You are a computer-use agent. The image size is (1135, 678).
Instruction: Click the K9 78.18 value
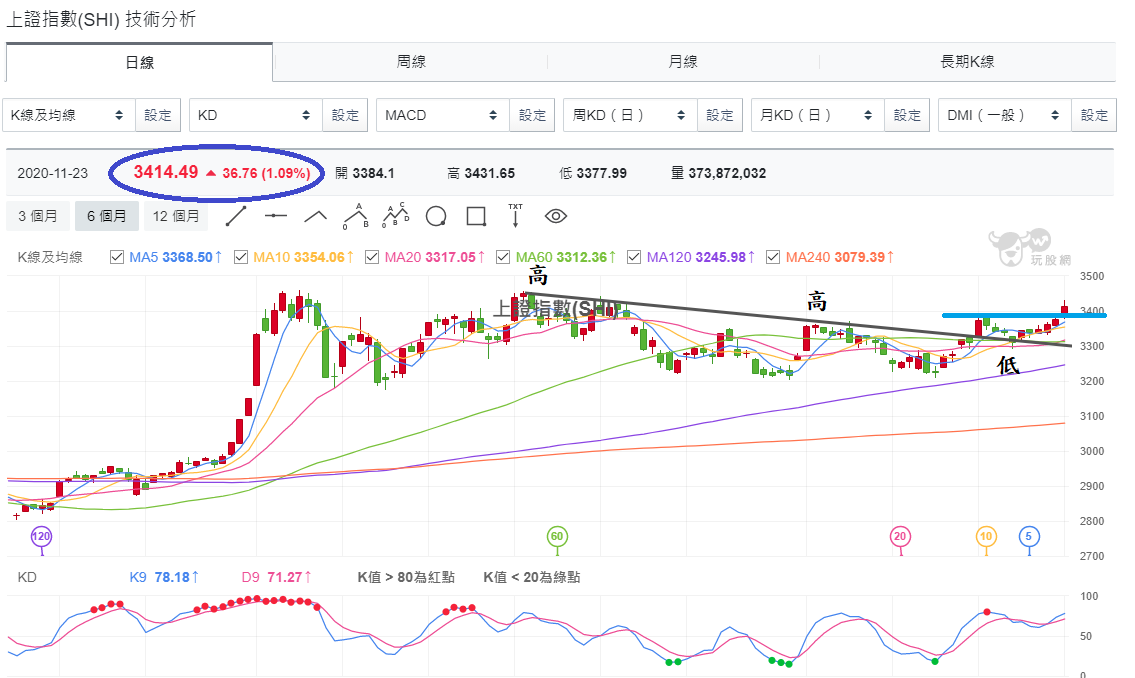coord(164,577)
